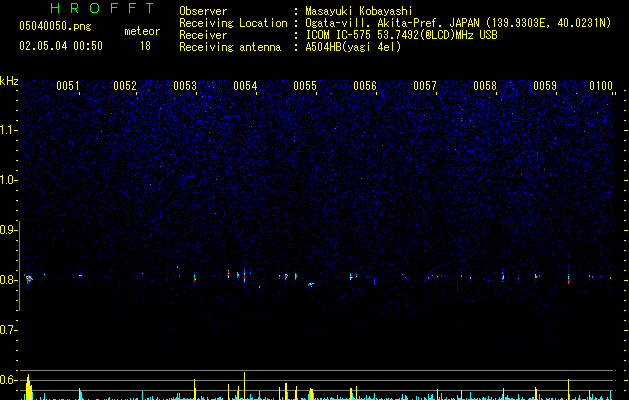Click the 0057 time marker
This screenshot has height=400, width=629.
tap(425, 85)
